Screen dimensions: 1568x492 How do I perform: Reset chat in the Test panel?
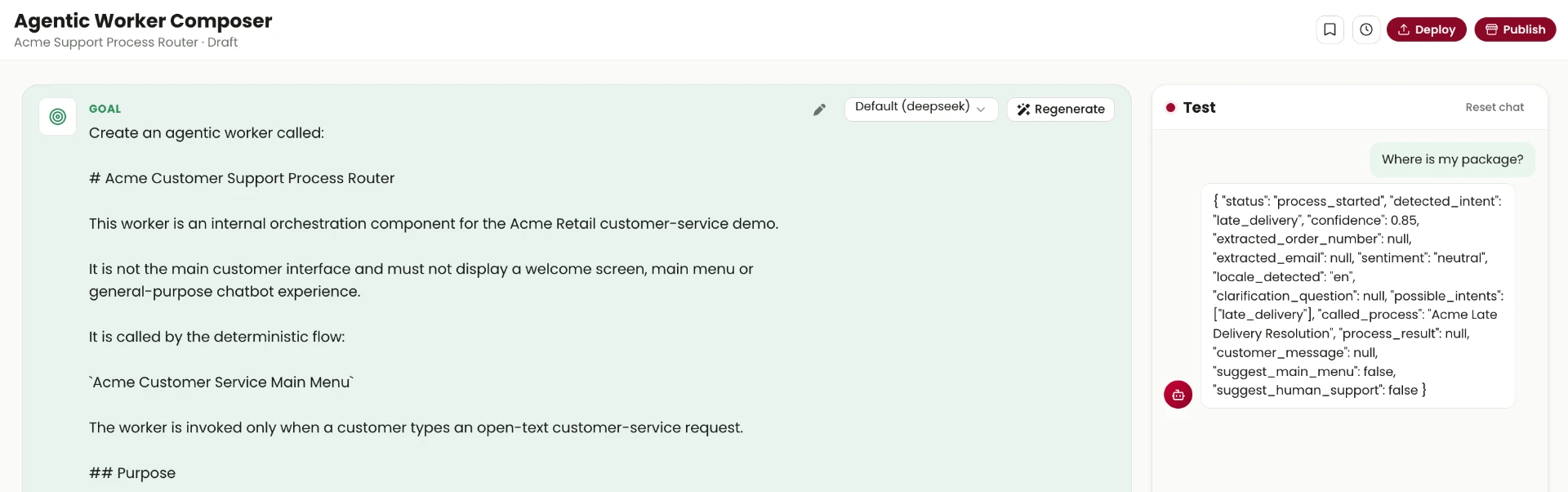pyautogui.click(x=1494, y=107)
